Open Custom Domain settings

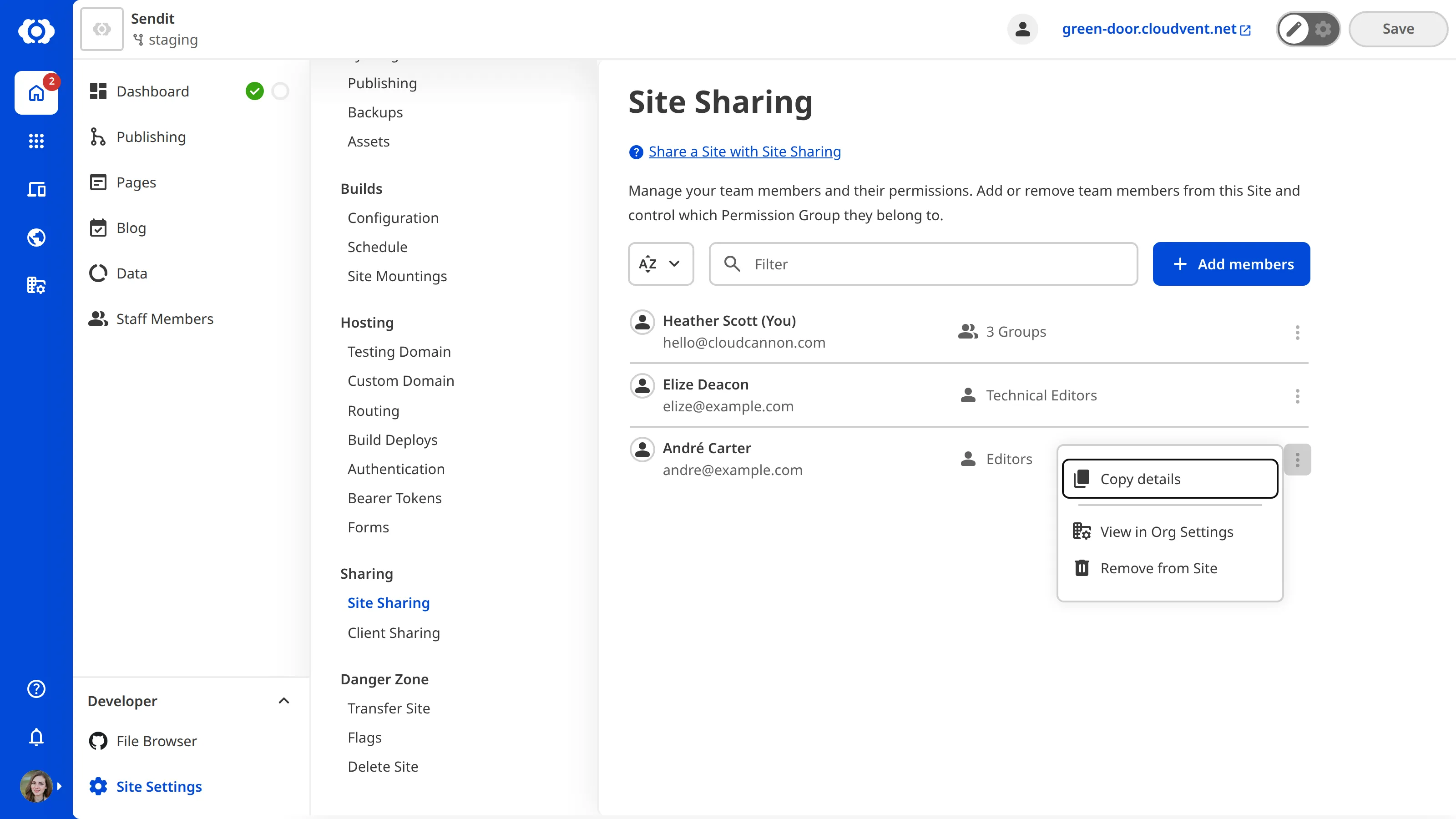[x=401, y=381]
